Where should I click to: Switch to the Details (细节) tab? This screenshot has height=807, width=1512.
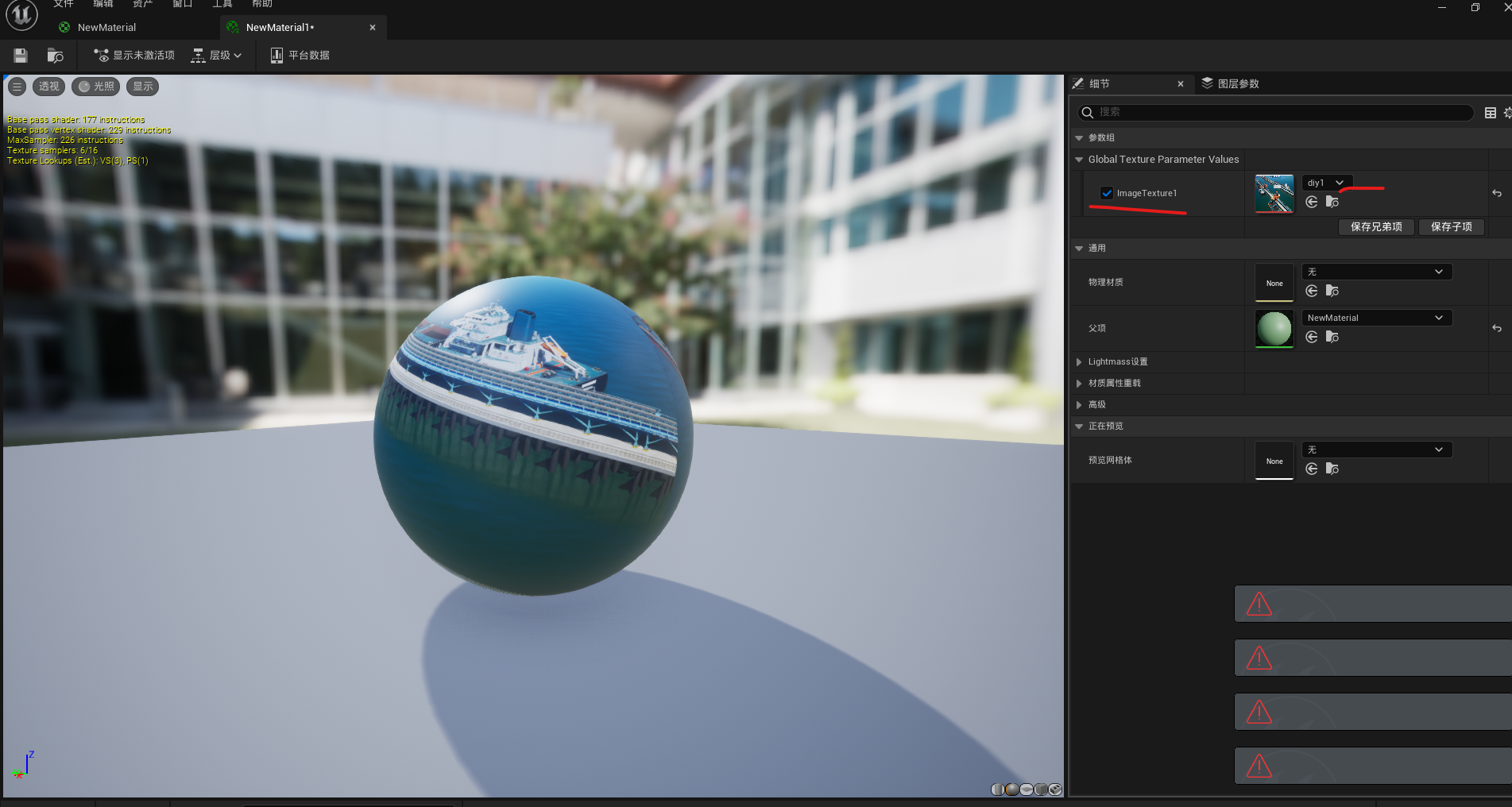point(1100,83)
